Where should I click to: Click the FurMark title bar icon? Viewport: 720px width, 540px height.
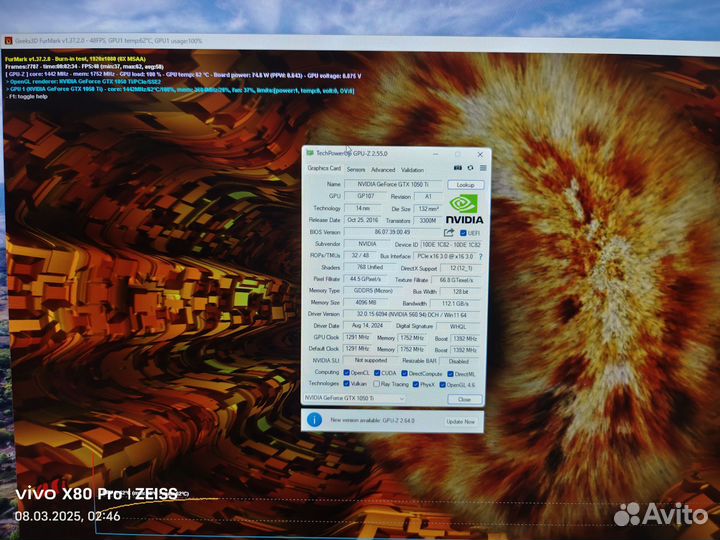click(8, 40)
